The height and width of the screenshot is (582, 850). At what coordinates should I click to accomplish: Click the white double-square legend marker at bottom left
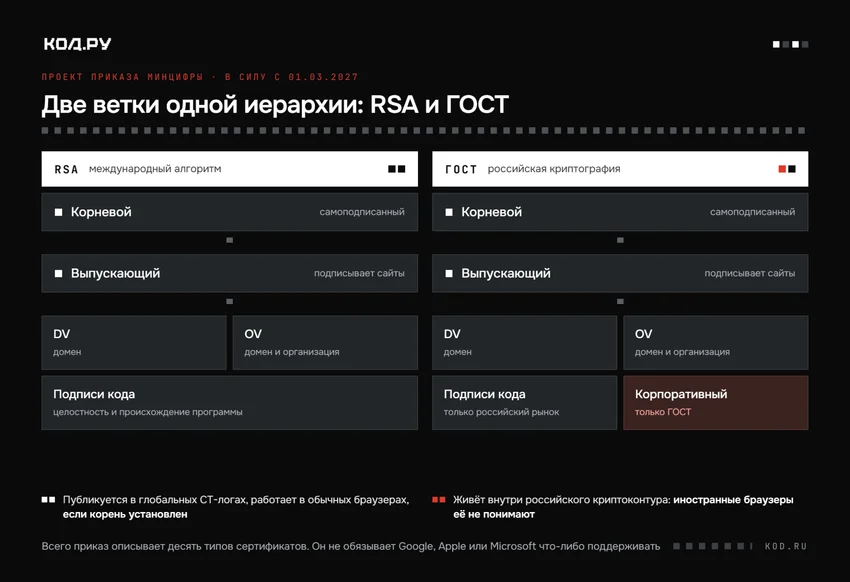coord(48,500)
